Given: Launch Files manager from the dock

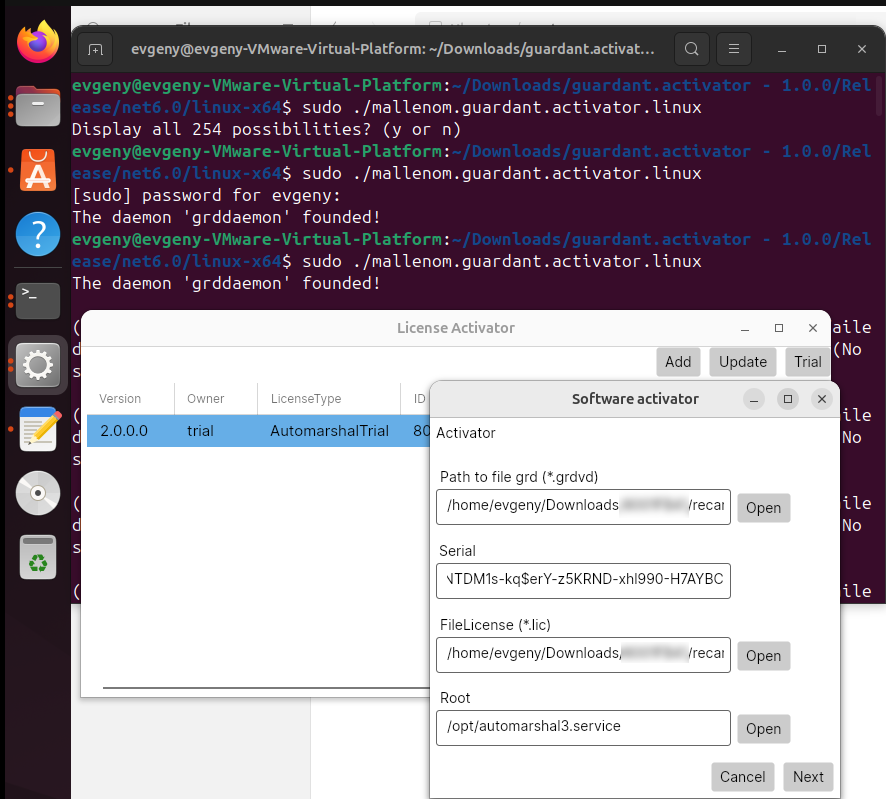Looking at the screenshot, I should [38, 105].
